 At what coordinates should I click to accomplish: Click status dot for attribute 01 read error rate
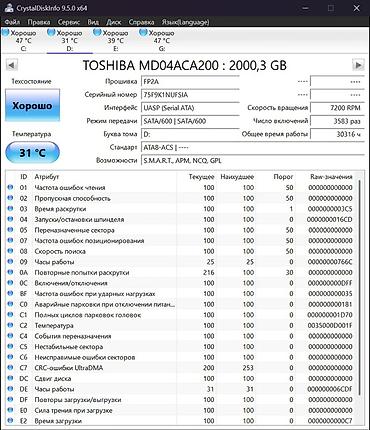tap(10, 187)
